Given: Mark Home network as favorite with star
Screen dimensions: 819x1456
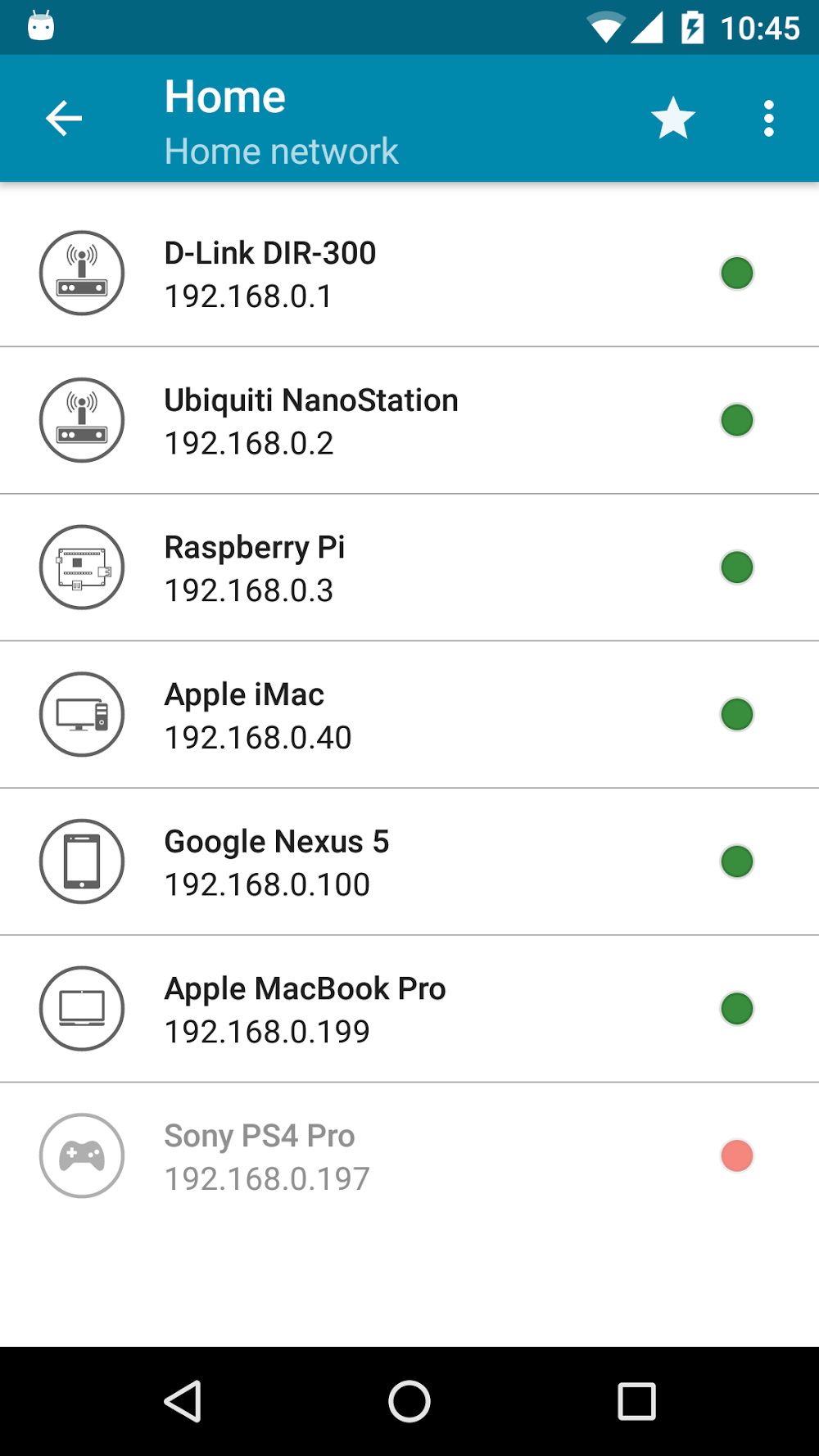Looking at the screenshot, I should 672,119.
